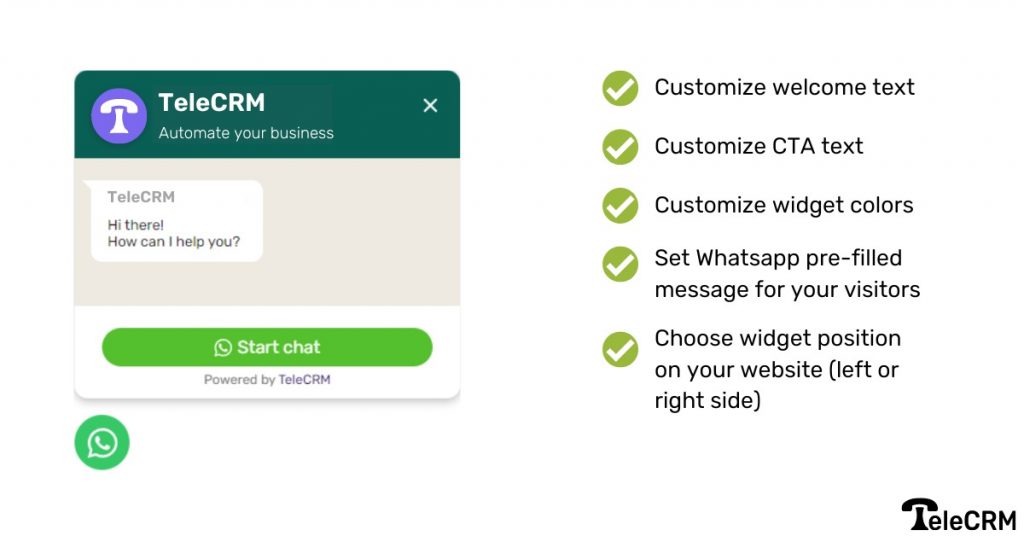Click the green WhatsApp floating bubble icon
This screenshot has width=1024, height=536.
pyautogui.click(x=102, y=443)
